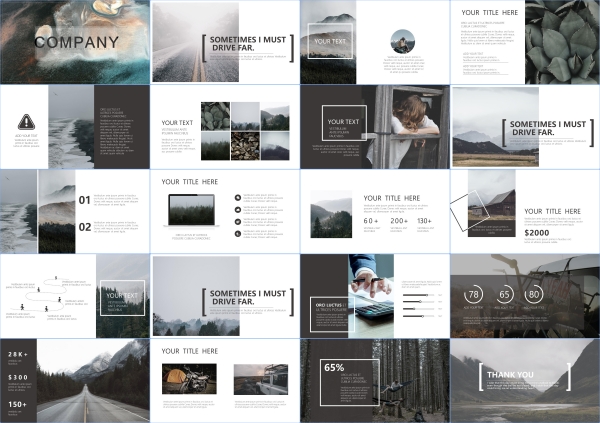Click the 28K+ statistic on road slide

click(x=18, y=356)
